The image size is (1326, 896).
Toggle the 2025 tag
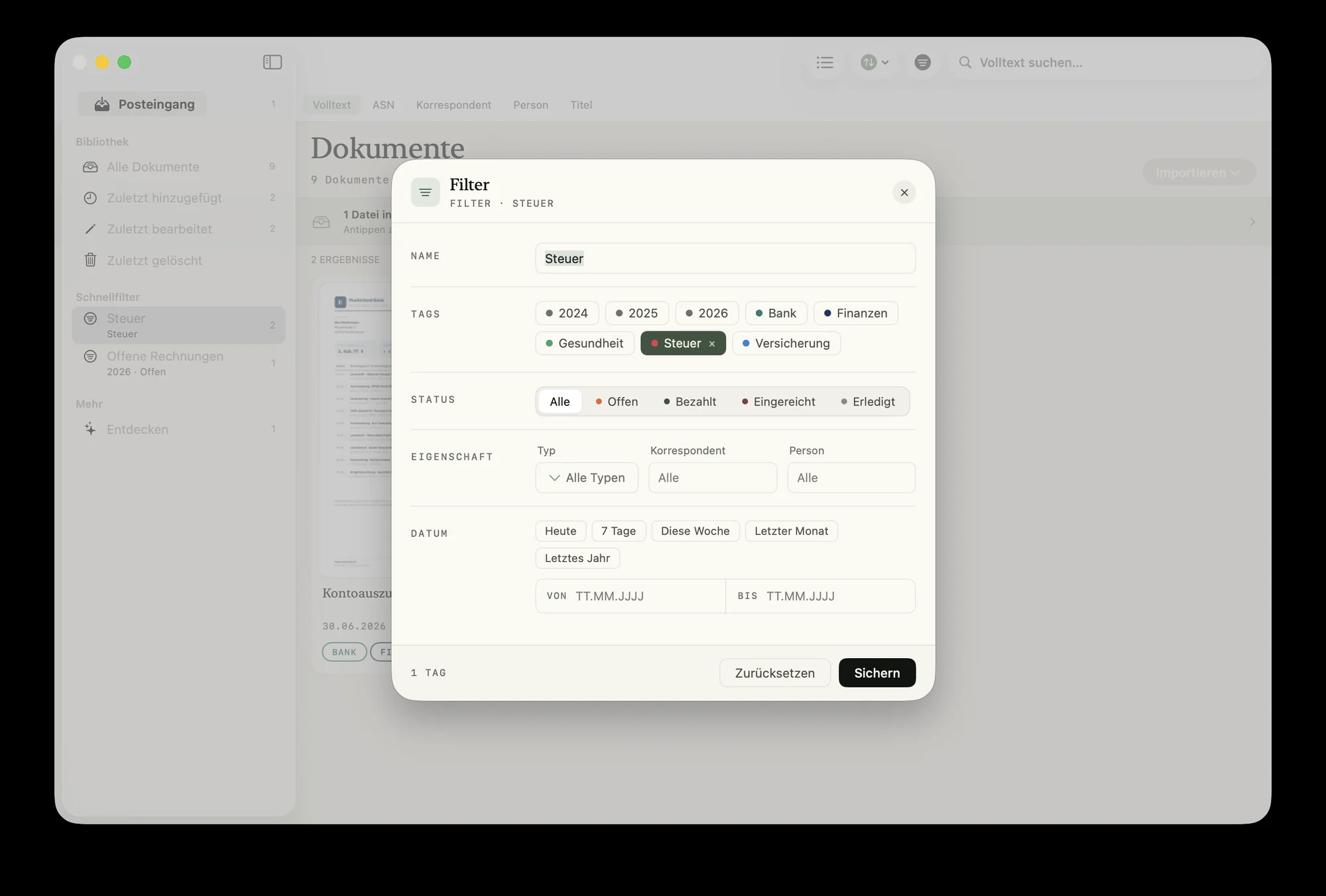pyautogui.click(x=636, y=313)
